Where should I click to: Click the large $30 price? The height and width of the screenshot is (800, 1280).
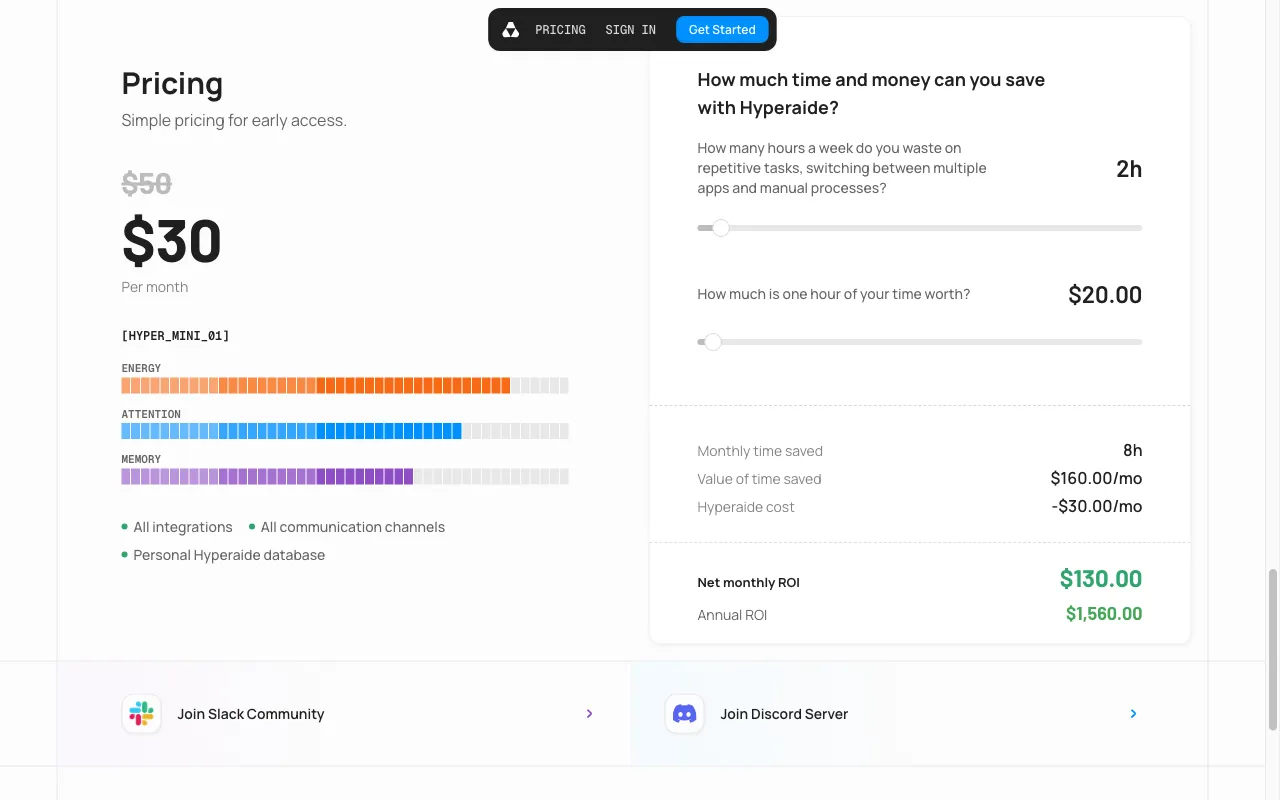172,241
